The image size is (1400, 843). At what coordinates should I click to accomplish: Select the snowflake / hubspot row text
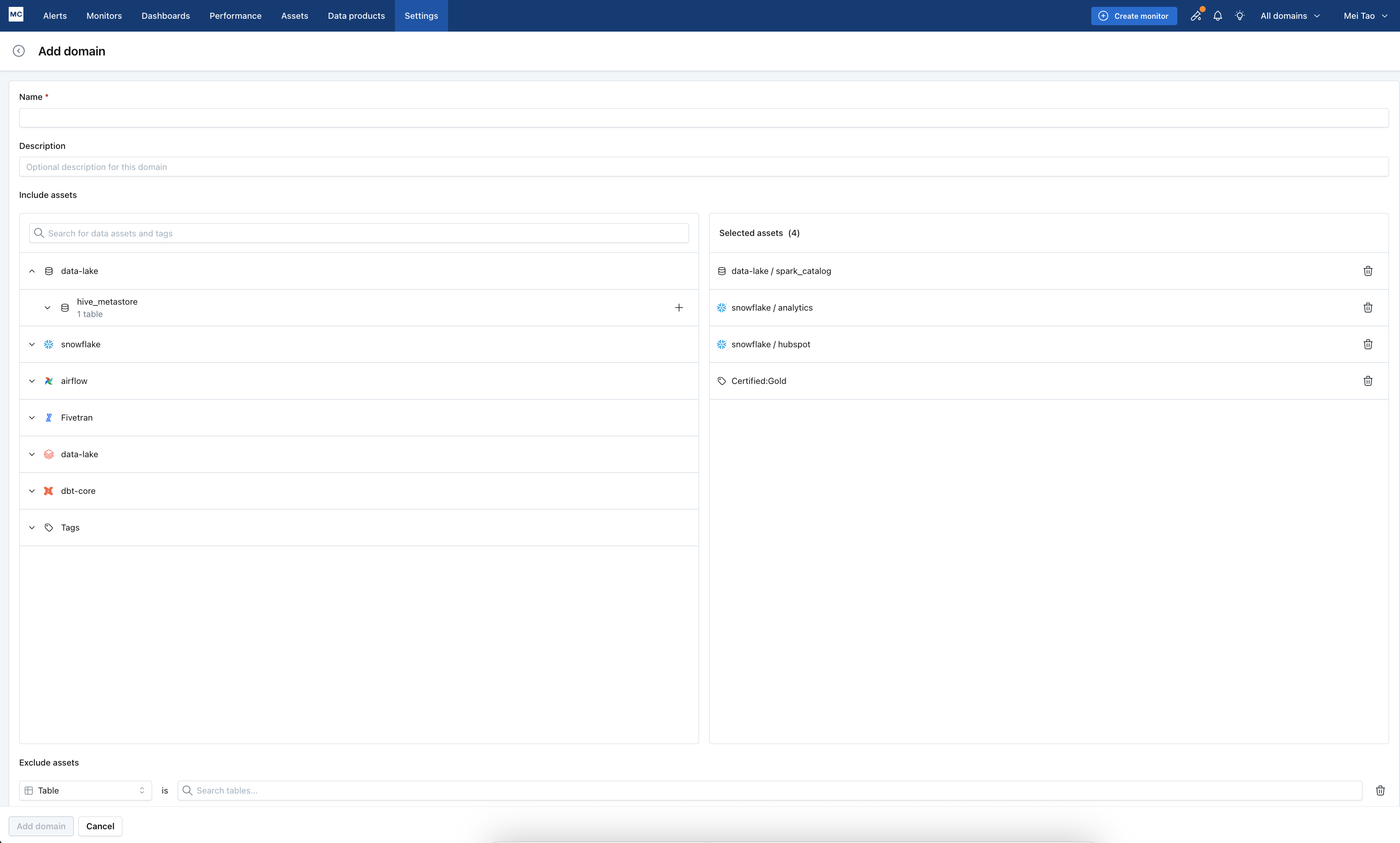pyautogui.click(x=771, y=344)
